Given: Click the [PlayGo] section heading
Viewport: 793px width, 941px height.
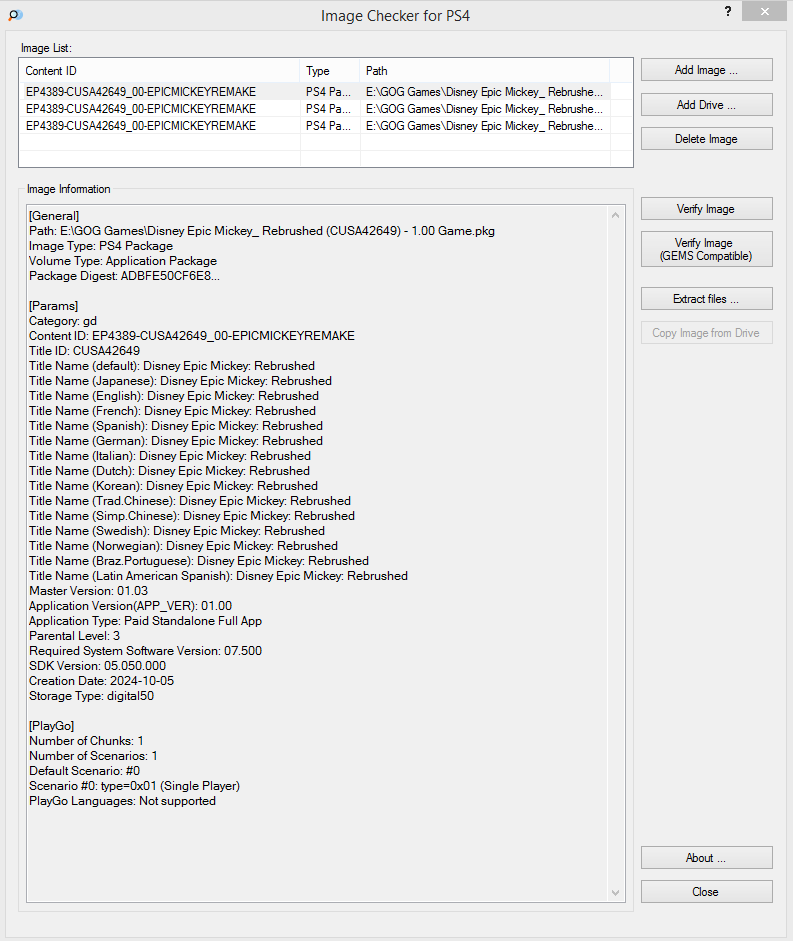Looking at the screenshot, I should tap(52, 726).
